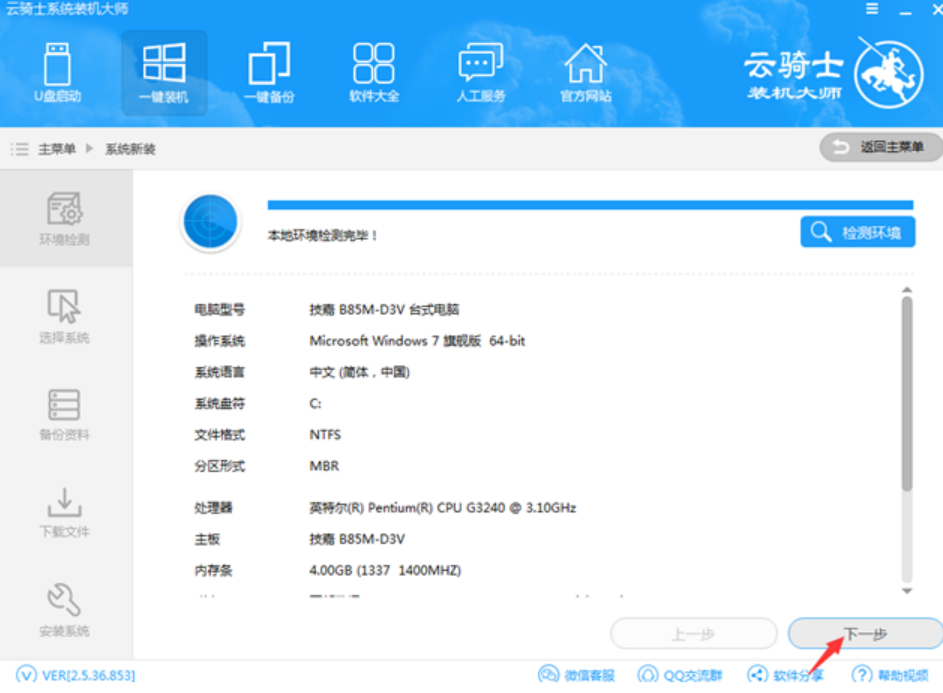The image size is (943, 693).
Task: Click 下一步 to proceed
Action: click(865, 634)
